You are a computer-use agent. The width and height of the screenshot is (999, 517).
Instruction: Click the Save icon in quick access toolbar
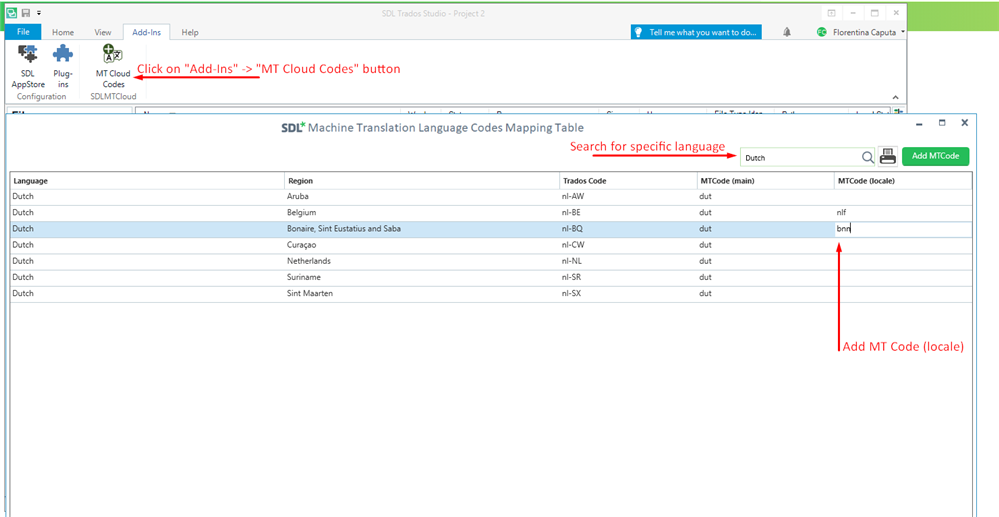[25, 13]
